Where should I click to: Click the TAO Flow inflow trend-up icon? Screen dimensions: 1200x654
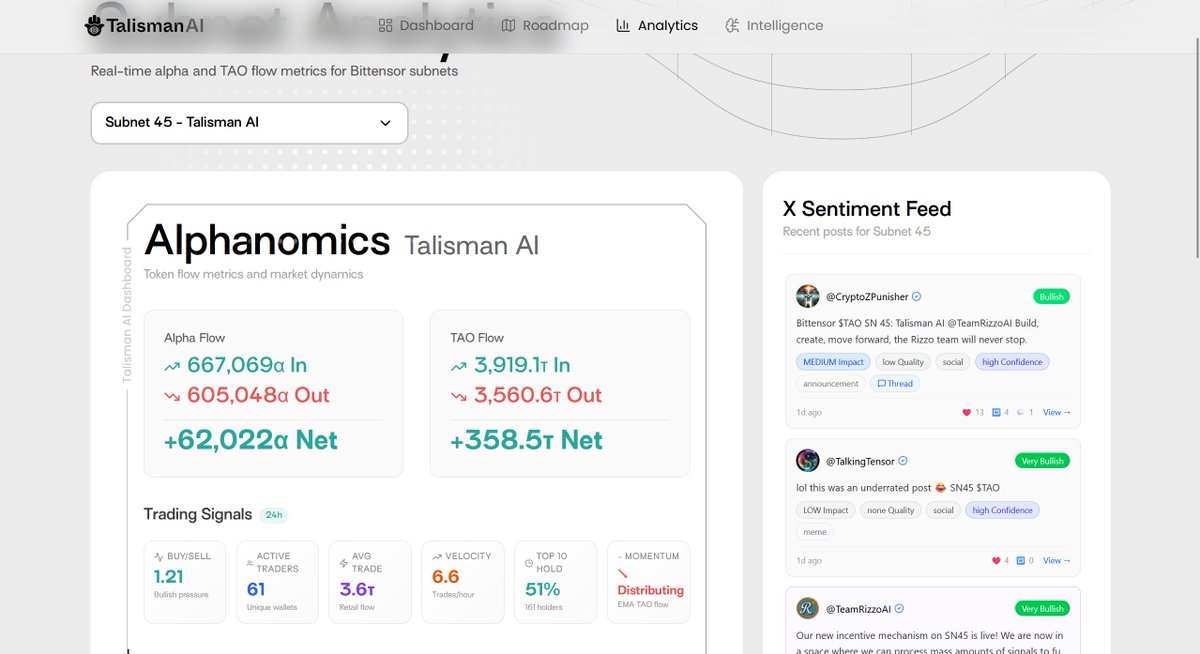pos(458,366)
